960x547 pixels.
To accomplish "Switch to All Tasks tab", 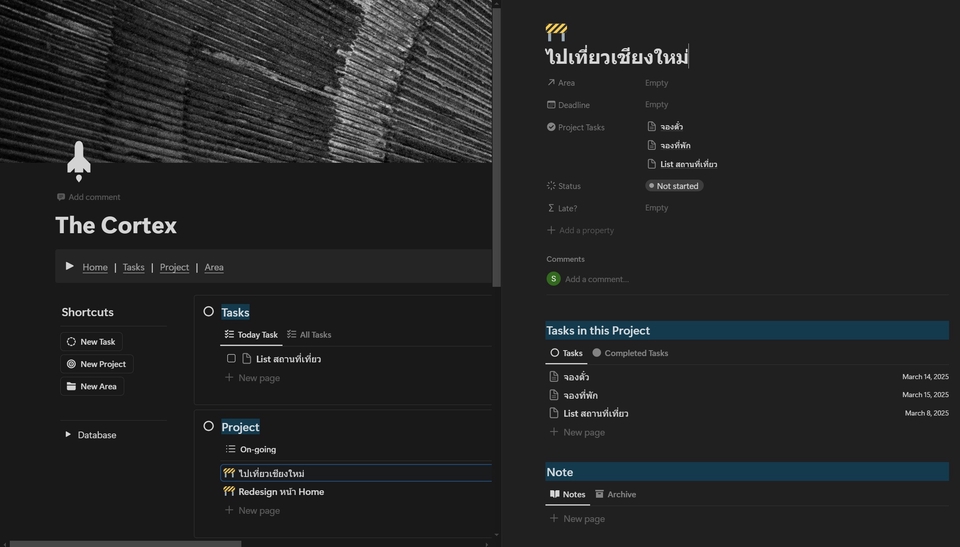I will pos(309,335).
